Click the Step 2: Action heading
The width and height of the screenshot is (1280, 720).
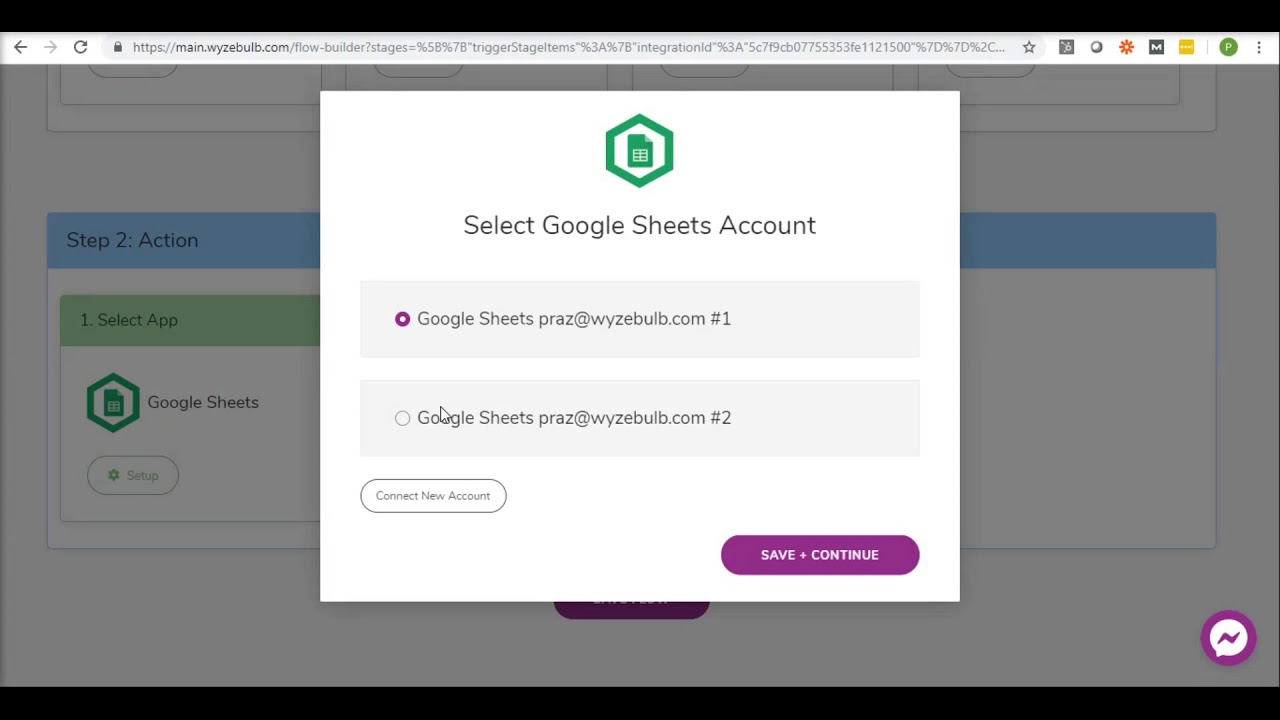tap(132, 240)
